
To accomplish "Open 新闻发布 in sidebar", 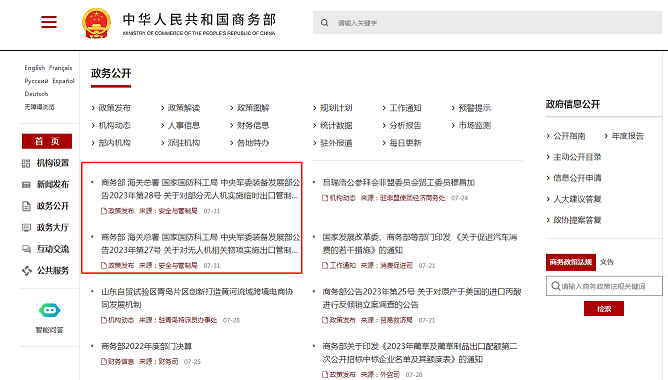I will point(53,184).
